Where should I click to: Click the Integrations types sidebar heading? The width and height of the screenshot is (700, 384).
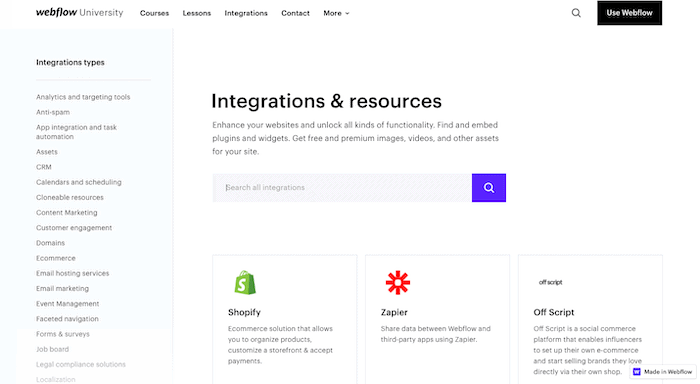coord(70,63)
